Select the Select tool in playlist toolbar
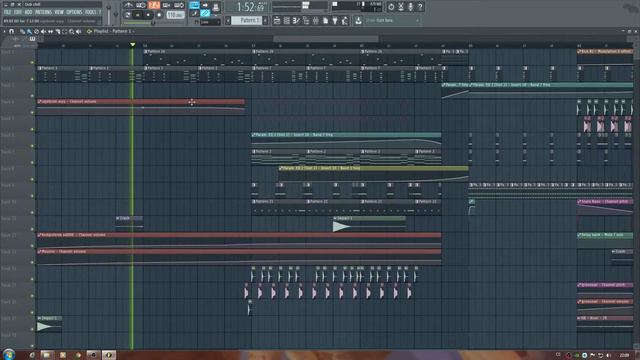The image size is (640, 360). pyautogui.click(x=64, y=31)
